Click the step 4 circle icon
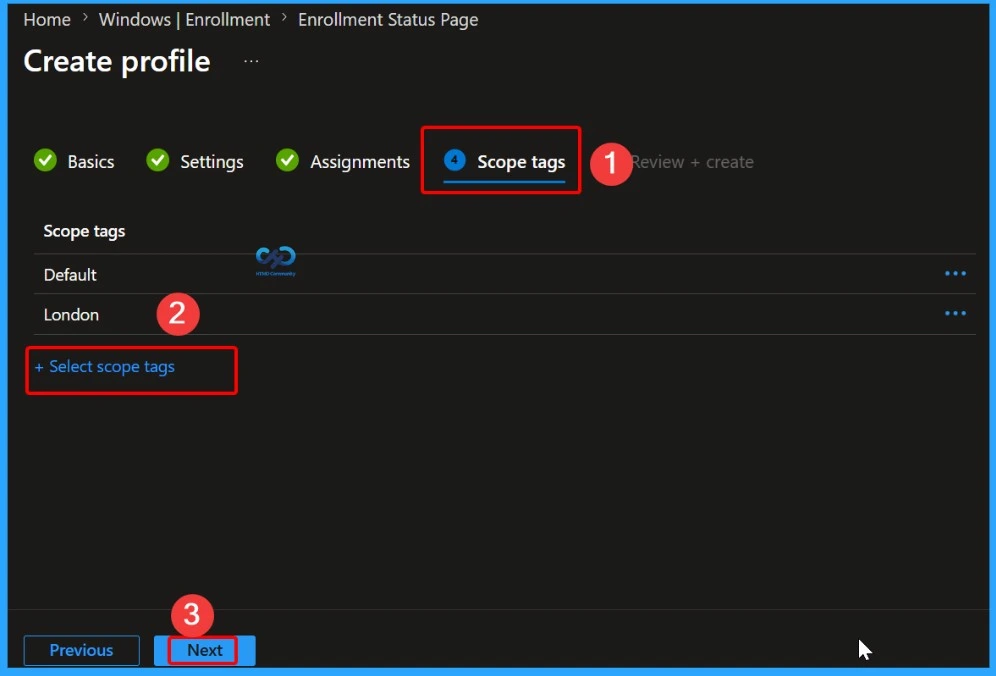This screenshot has width=996, height=676. click(x=454, y=160)
